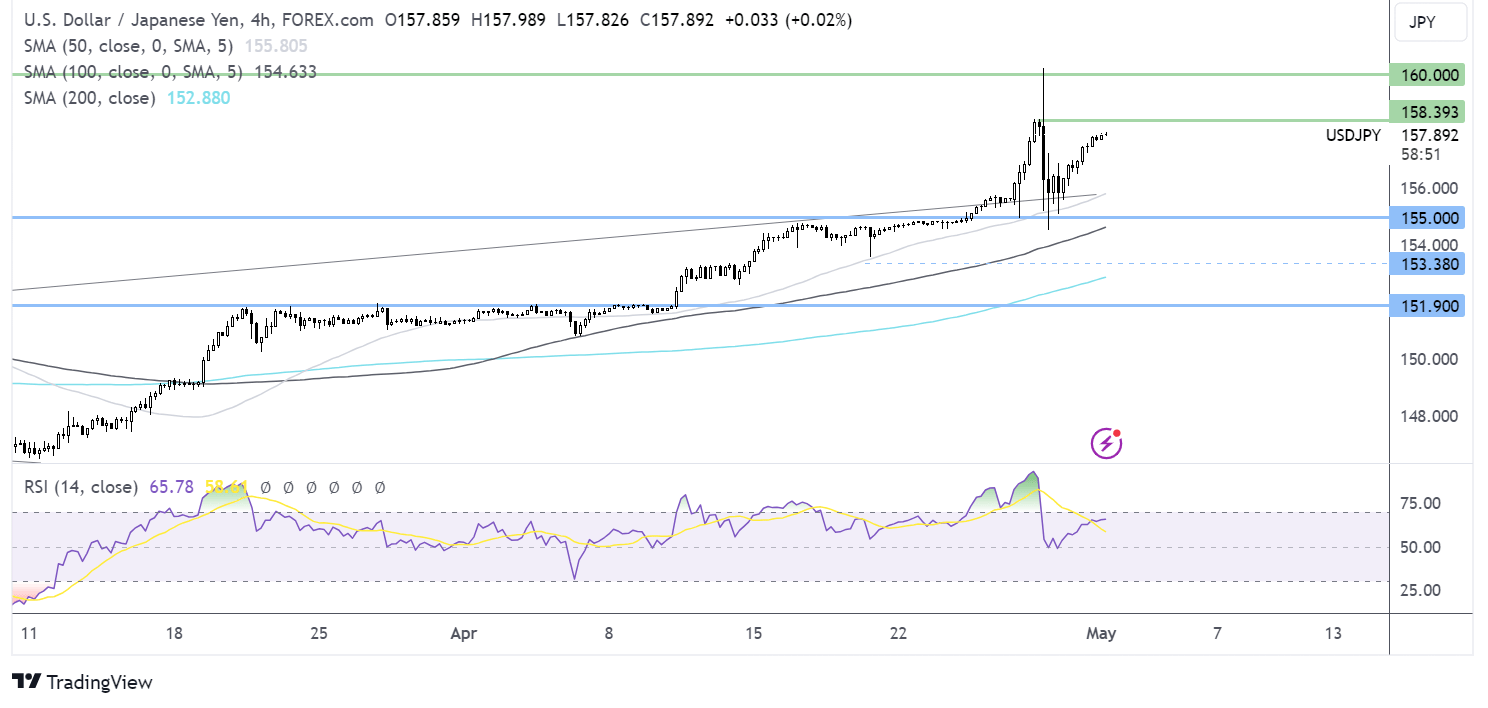Click date axis label 25
The width and height of the screenshot is (1488, 708).
[x=319, y=633]
